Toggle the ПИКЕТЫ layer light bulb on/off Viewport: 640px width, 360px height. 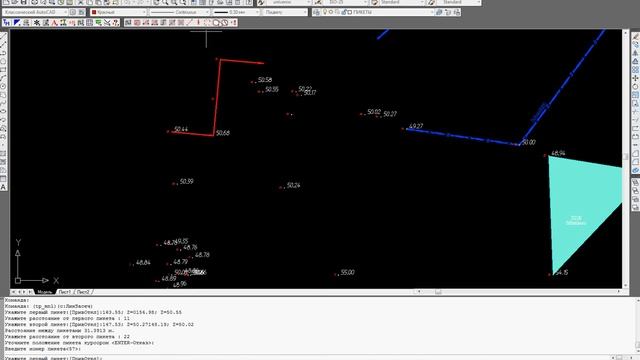point(325,12)
